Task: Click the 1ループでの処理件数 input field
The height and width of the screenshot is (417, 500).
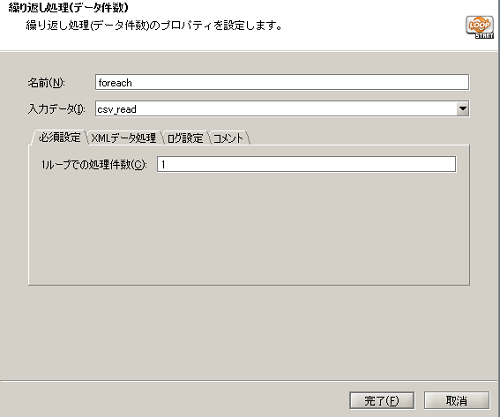Action: click(306, 164)
